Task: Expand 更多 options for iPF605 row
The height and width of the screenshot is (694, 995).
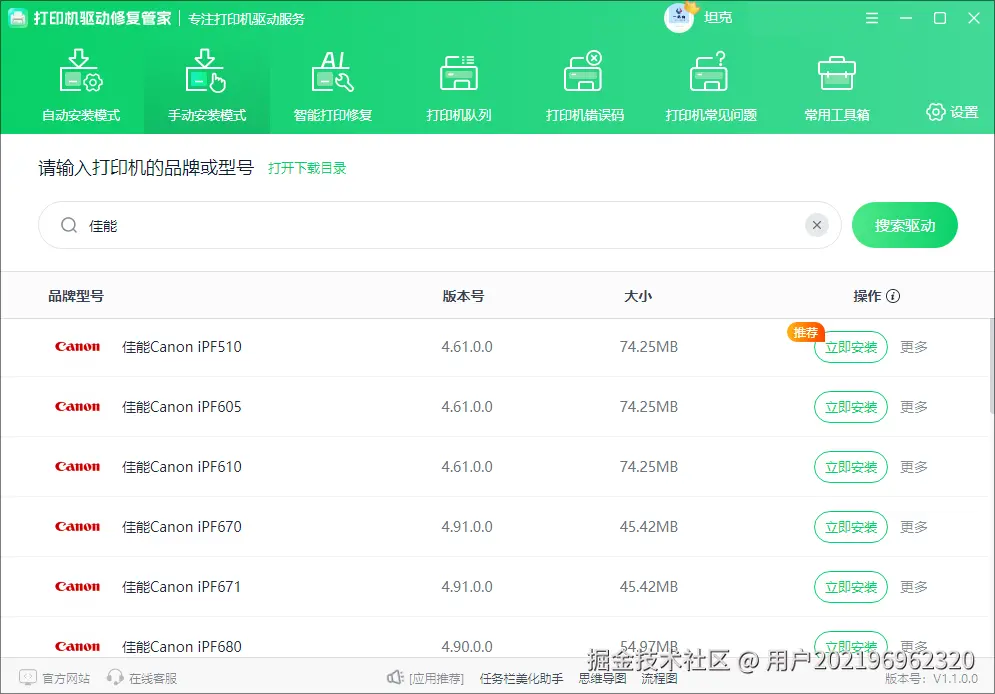Action: 914,407
